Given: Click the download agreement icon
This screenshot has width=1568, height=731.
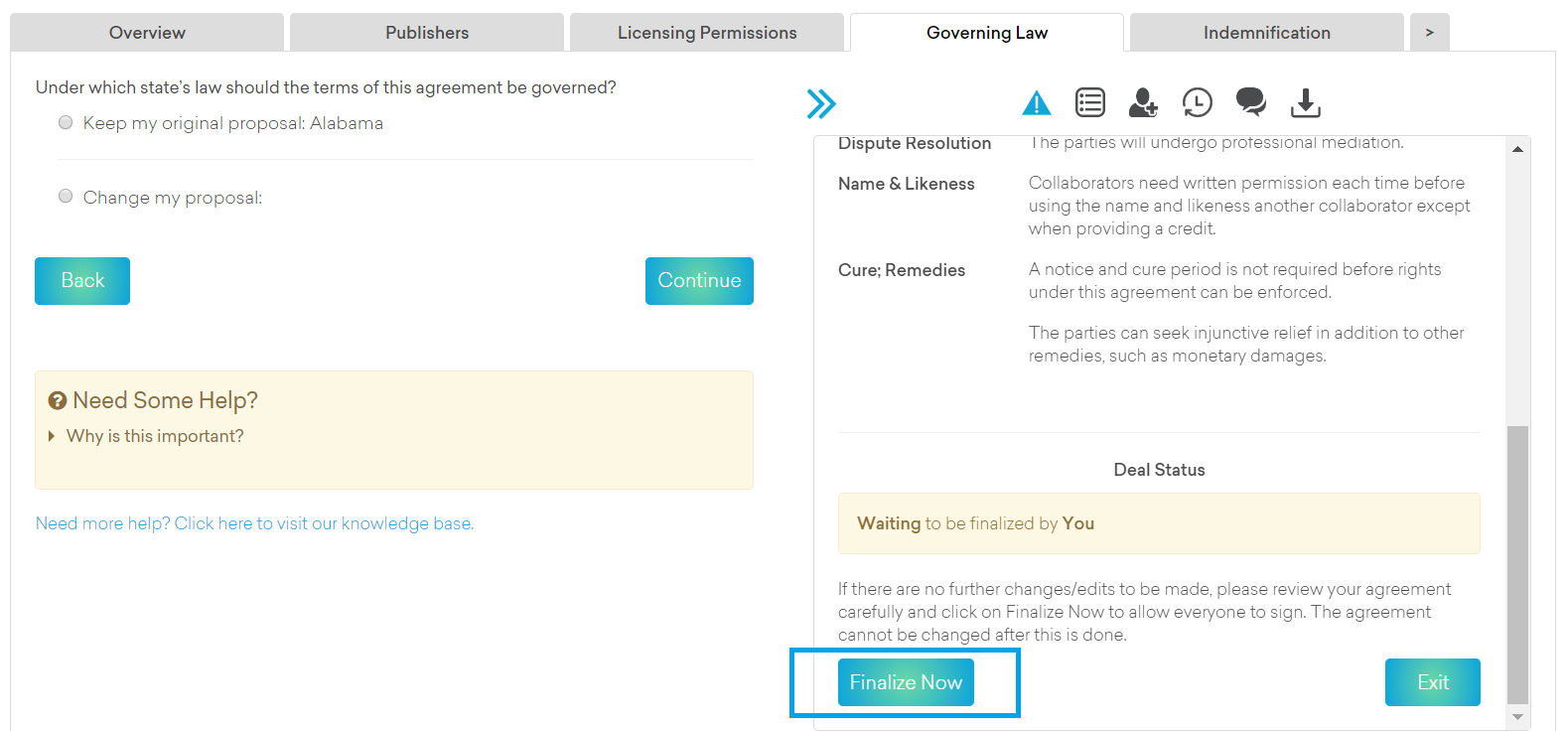Looking at the screenshot, I should (x=1305, y=102).
